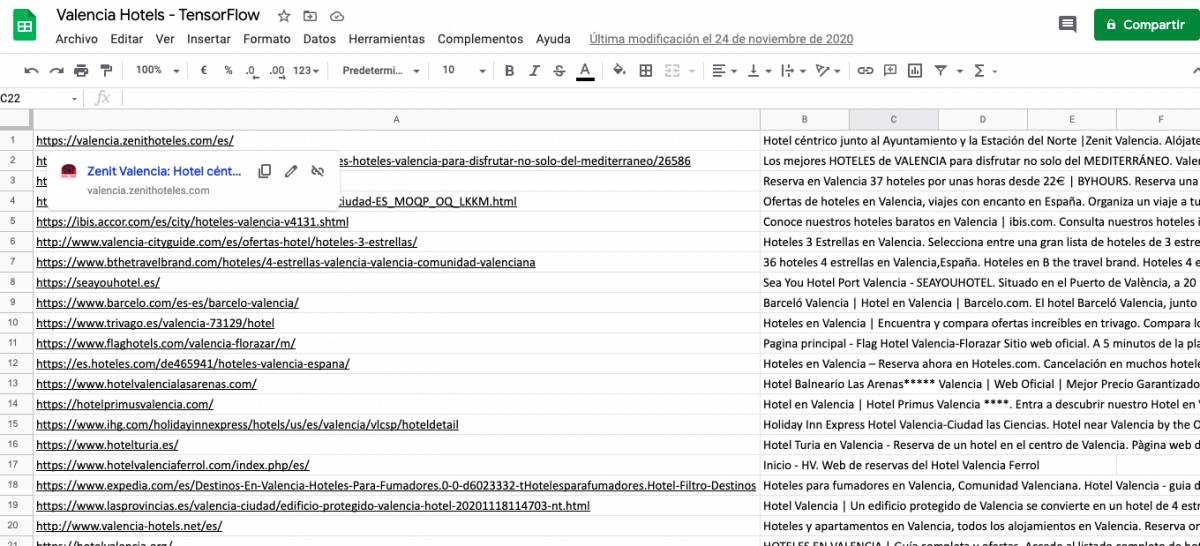Screen dimensions: 1200x546
Task: Open vertical align dropdown
Action: pyautogui.click(x=759, y=71)
